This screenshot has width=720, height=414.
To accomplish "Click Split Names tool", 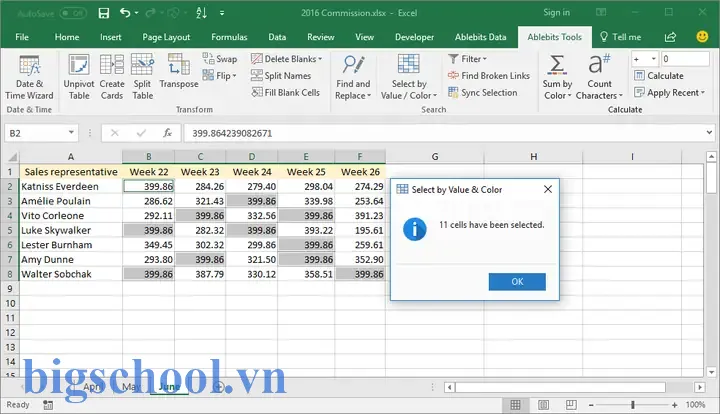I will tap(281, 76).
